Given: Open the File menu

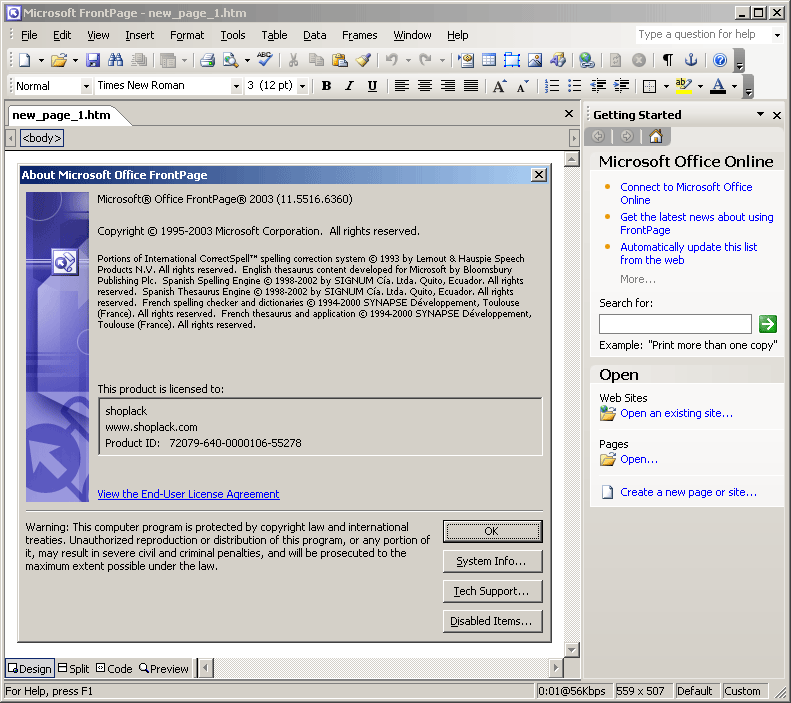Looking at the screenshot, I should [x=29, y=35].
